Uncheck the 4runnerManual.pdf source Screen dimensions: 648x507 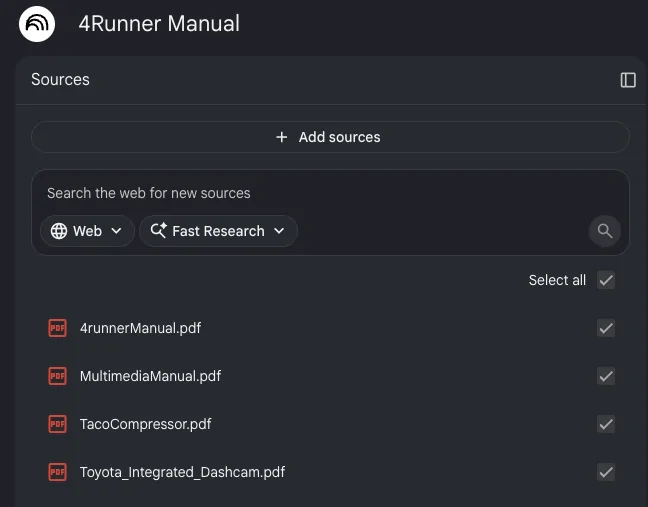pos(606,328)
